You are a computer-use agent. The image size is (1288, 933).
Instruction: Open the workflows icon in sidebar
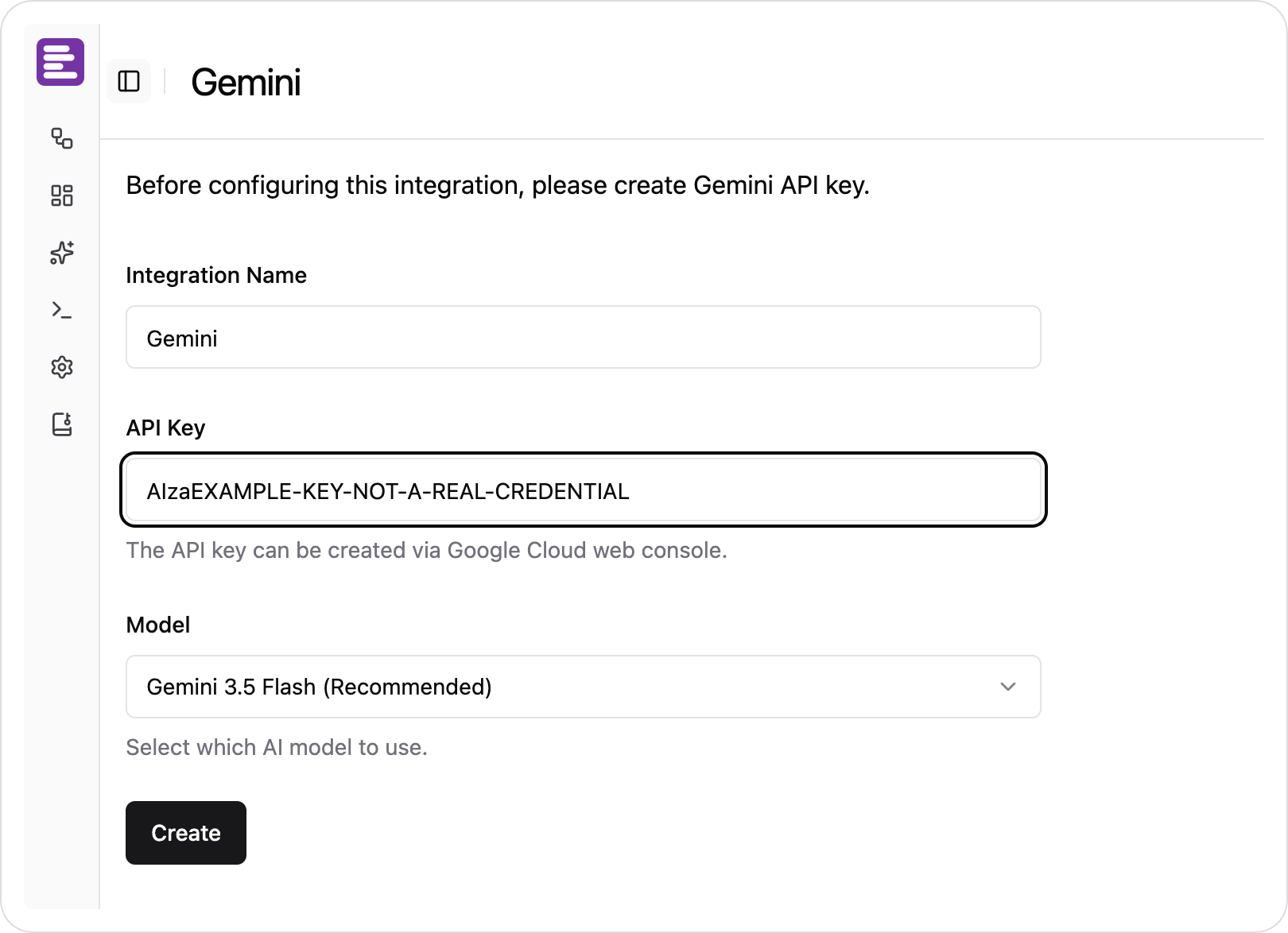(62, 138)
